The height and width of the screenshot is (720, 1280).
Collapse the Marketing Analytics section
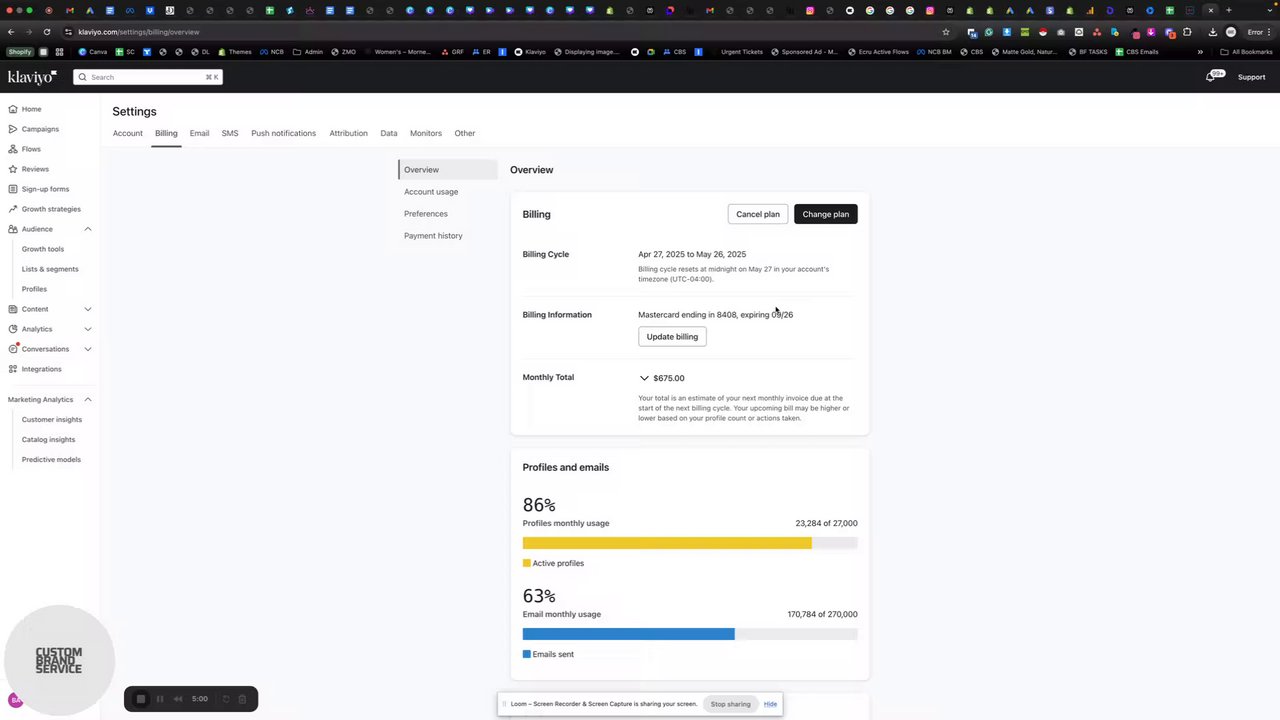tap(87, 399)
